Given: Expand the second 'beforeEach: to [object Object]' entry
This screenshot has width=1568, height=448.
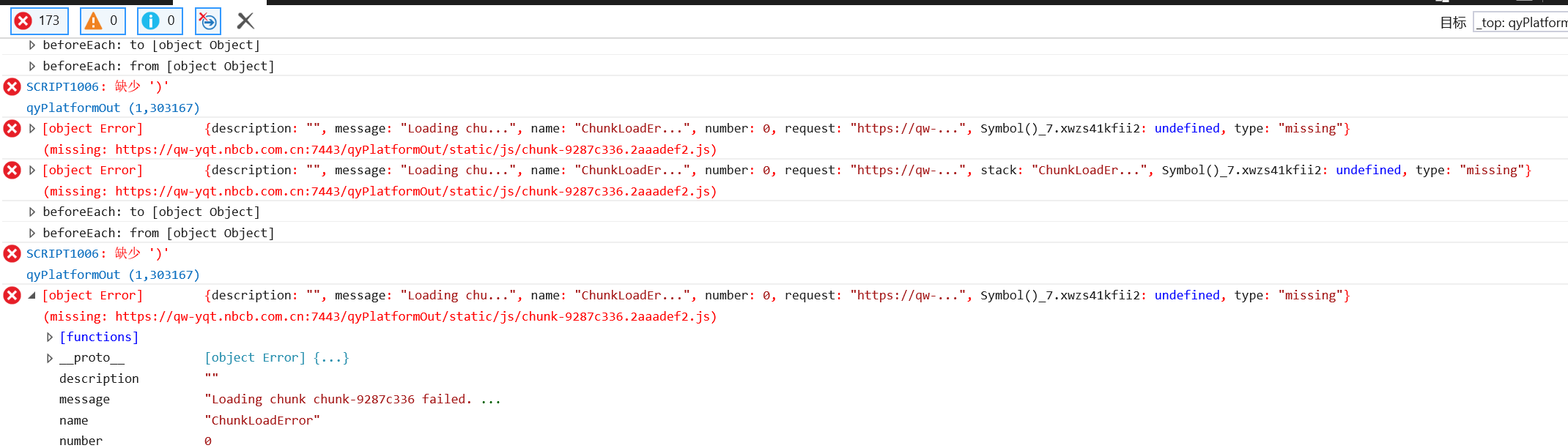Looking at the screenshot, I should 32,212.
